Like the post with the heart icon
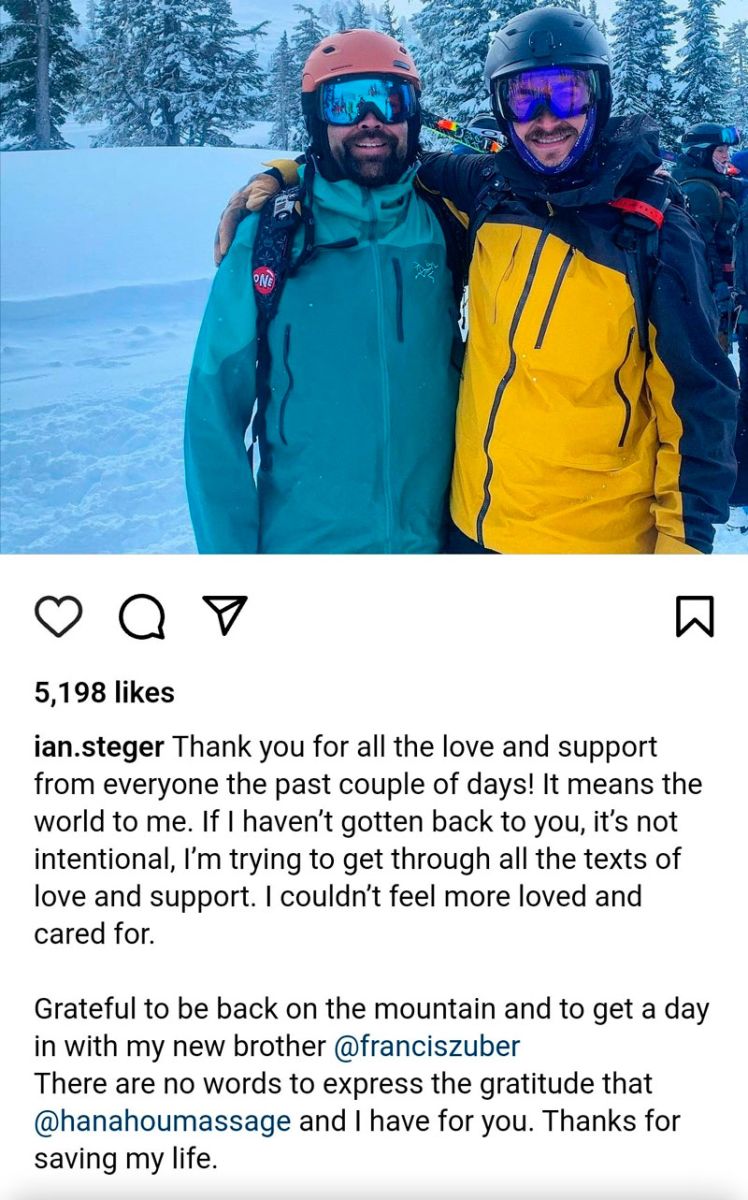The width and height of the screenshot is (748, 1200). [x=58, y=616]
